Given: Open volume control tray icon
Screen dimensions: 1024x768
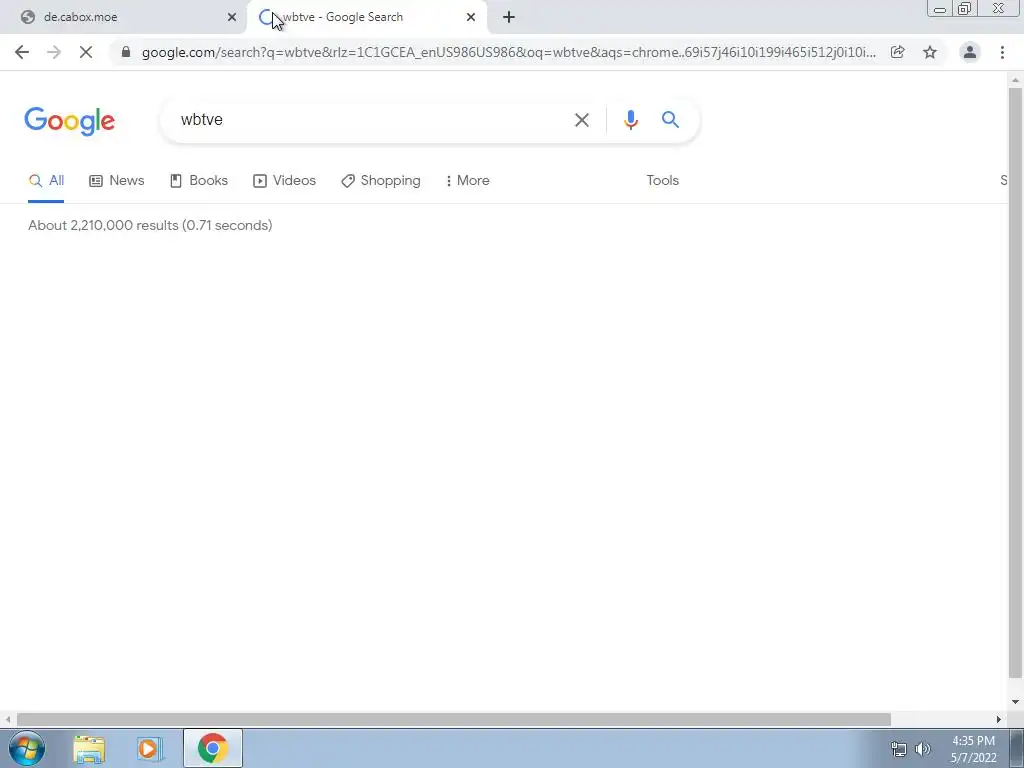Looking at the screenshot, I should [923, 749].
